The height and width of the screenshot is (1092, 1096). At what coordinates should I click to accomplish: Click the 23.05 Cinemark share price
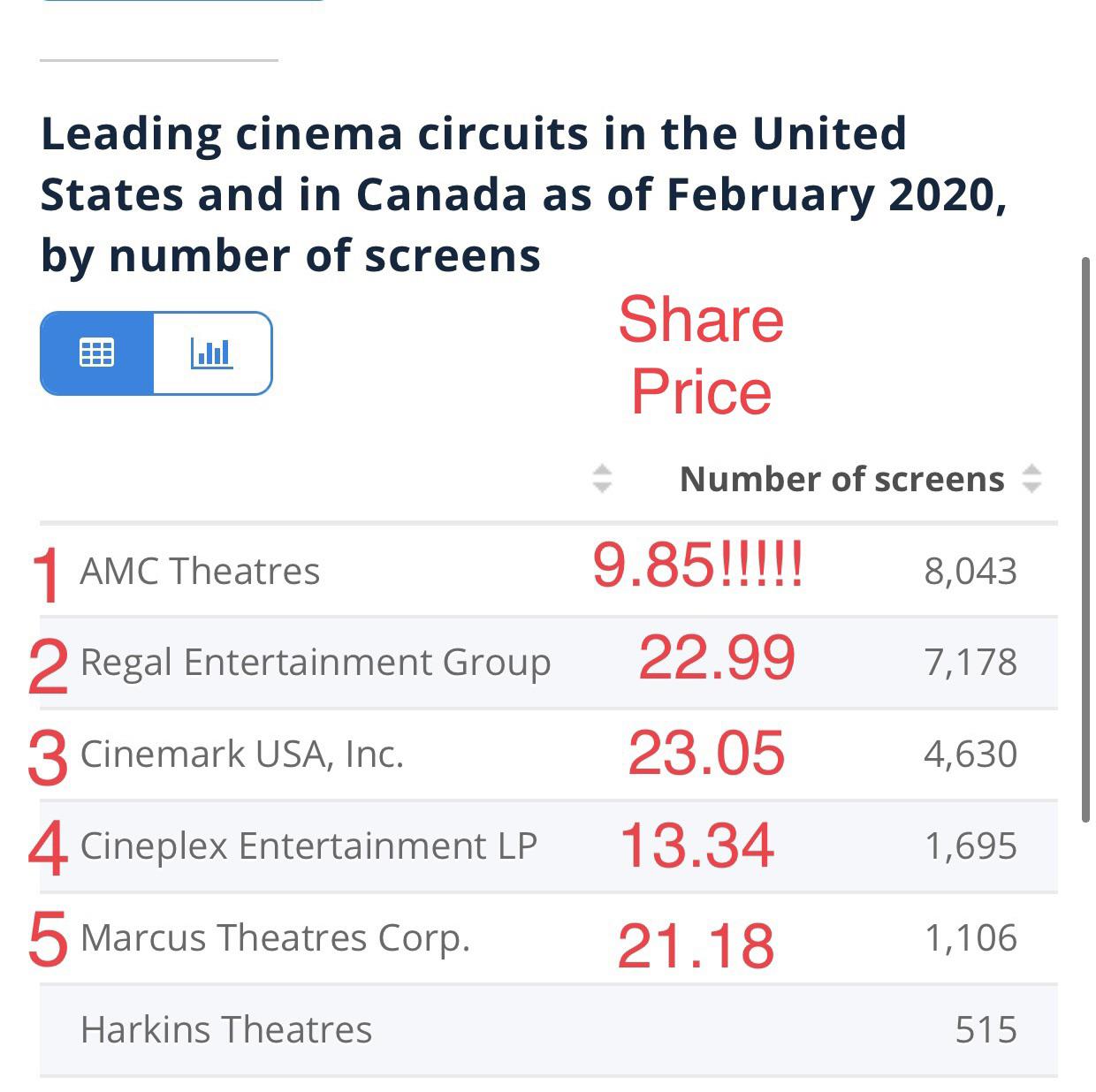[x=706, y=754]
